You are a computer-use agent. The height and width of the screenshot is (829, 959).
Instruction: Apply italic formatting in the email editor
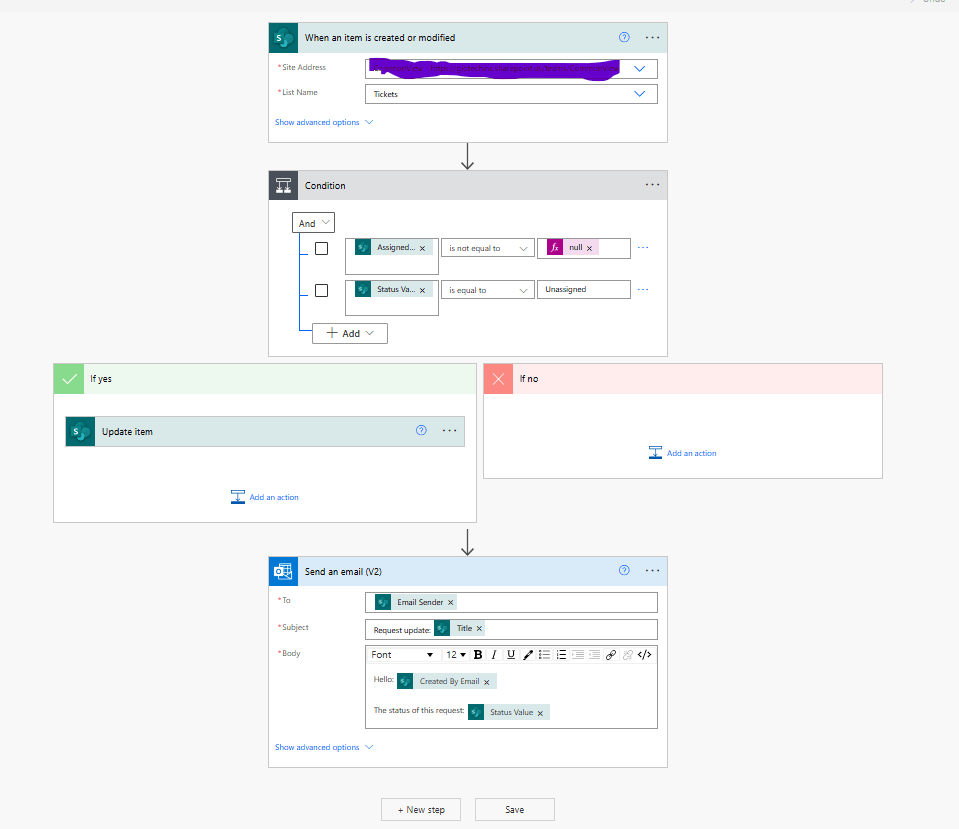point(494,654)
